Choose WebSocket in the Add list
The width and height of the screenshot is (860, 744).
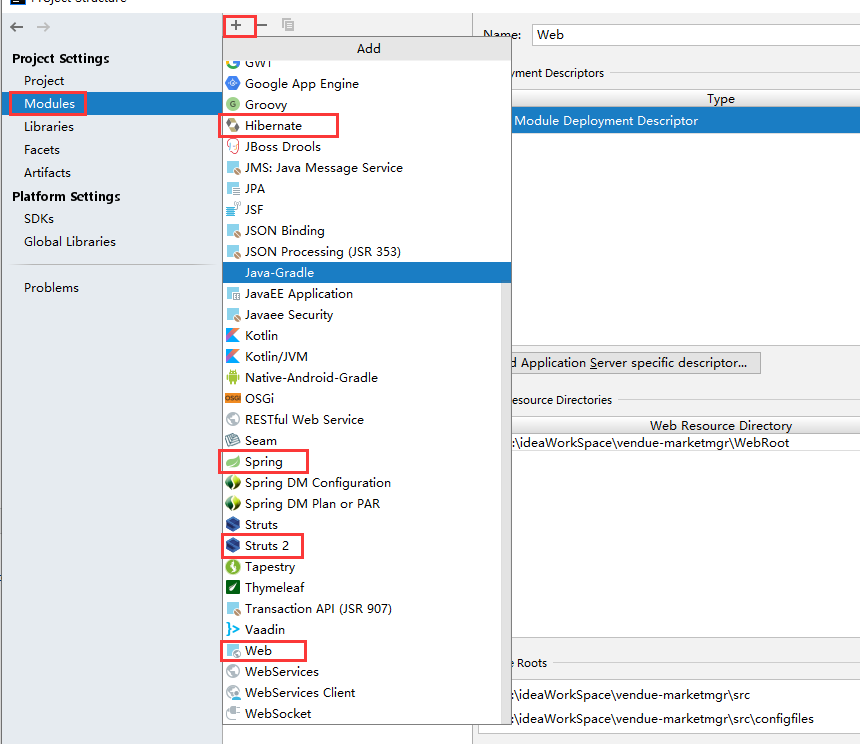(x=362, y=713)
